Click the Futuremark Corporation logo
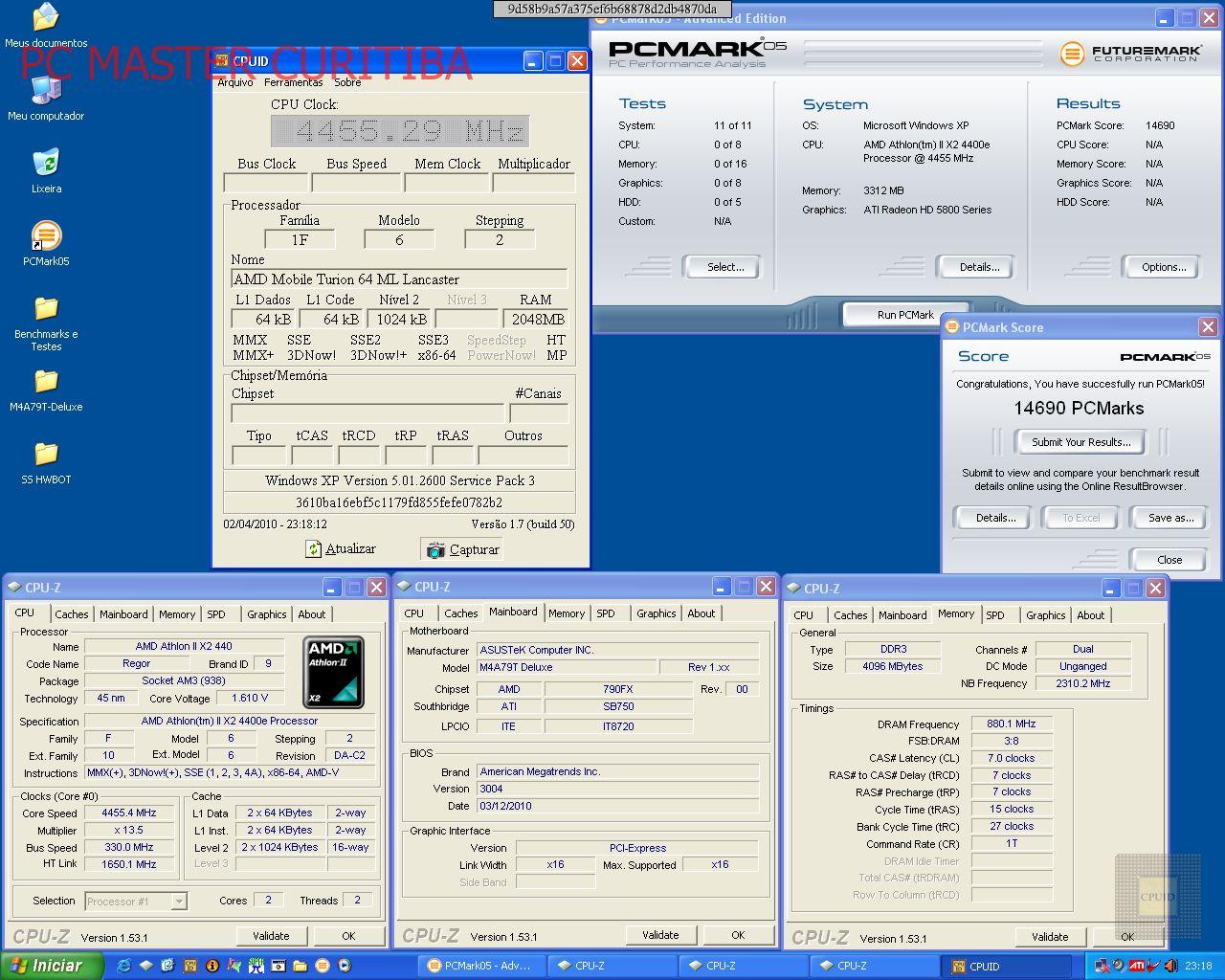Image resolution: width=1225 pixels, height=980 pixels. (1129, 54)
